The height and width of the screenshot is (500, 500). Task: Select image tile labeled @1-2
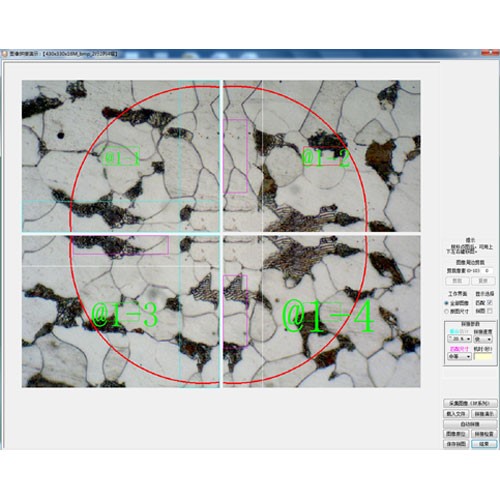point(322,156)
